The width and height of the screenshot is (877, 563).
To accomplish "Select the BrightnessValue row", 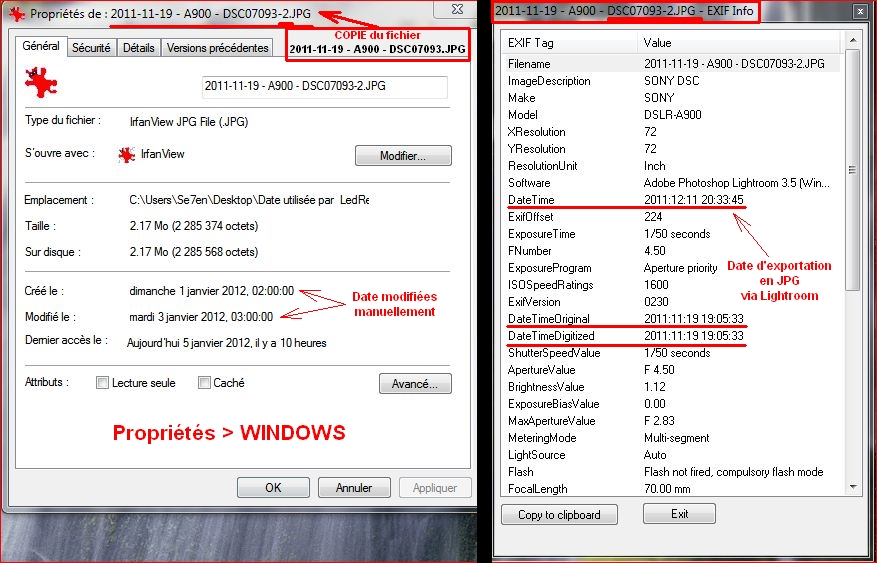I will coord(671,387).
